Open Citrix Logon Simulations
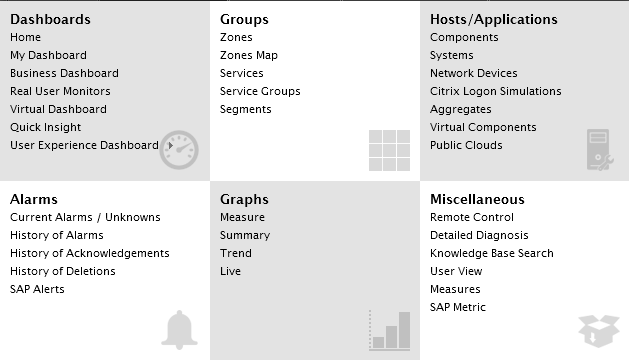Viewport: 629px width, 360px height. pos(495,92)
